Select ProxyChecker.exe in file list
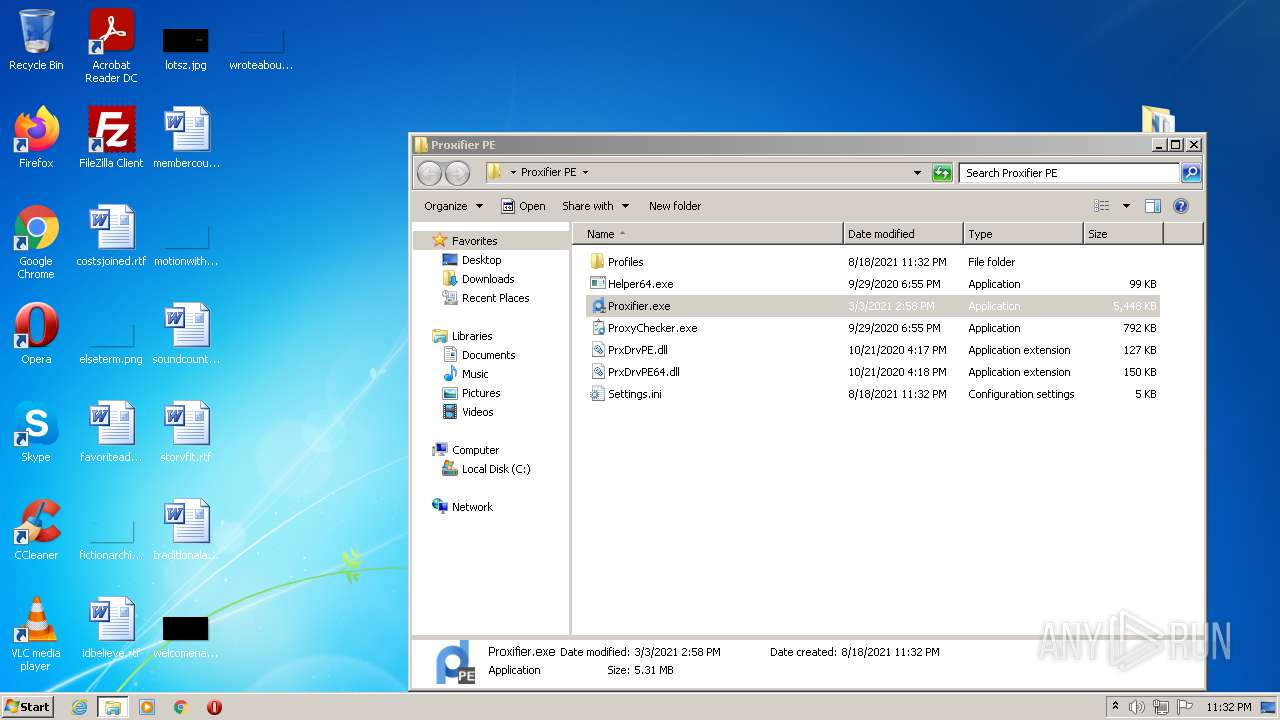 [x=652, y=328]
